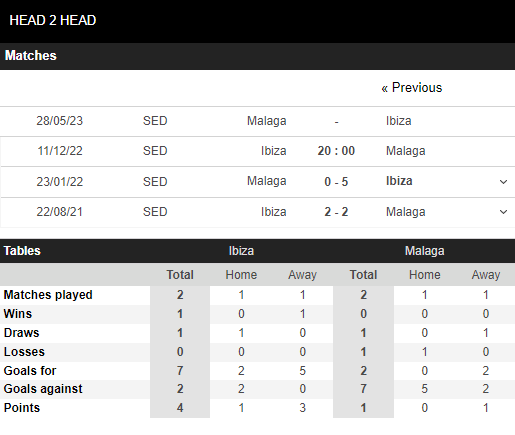This screenshot has width=515, height=435.
Task: Click Ibiza away team on 28/05/23
Action: pyautogui.click(x=399, y=121)
